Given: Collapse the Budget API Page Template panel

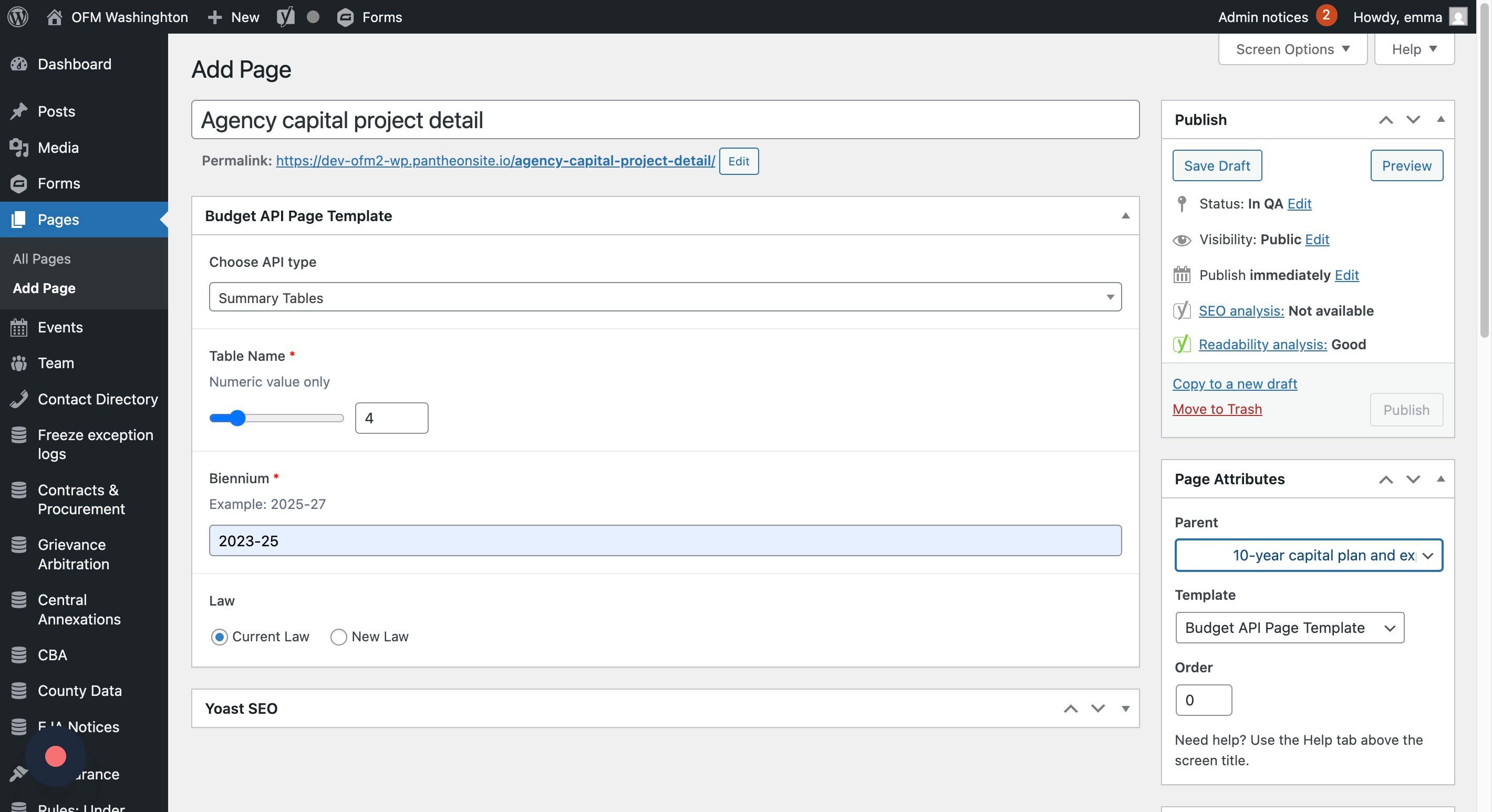Looking at the screenshot, I should [x=1125, y=216].
